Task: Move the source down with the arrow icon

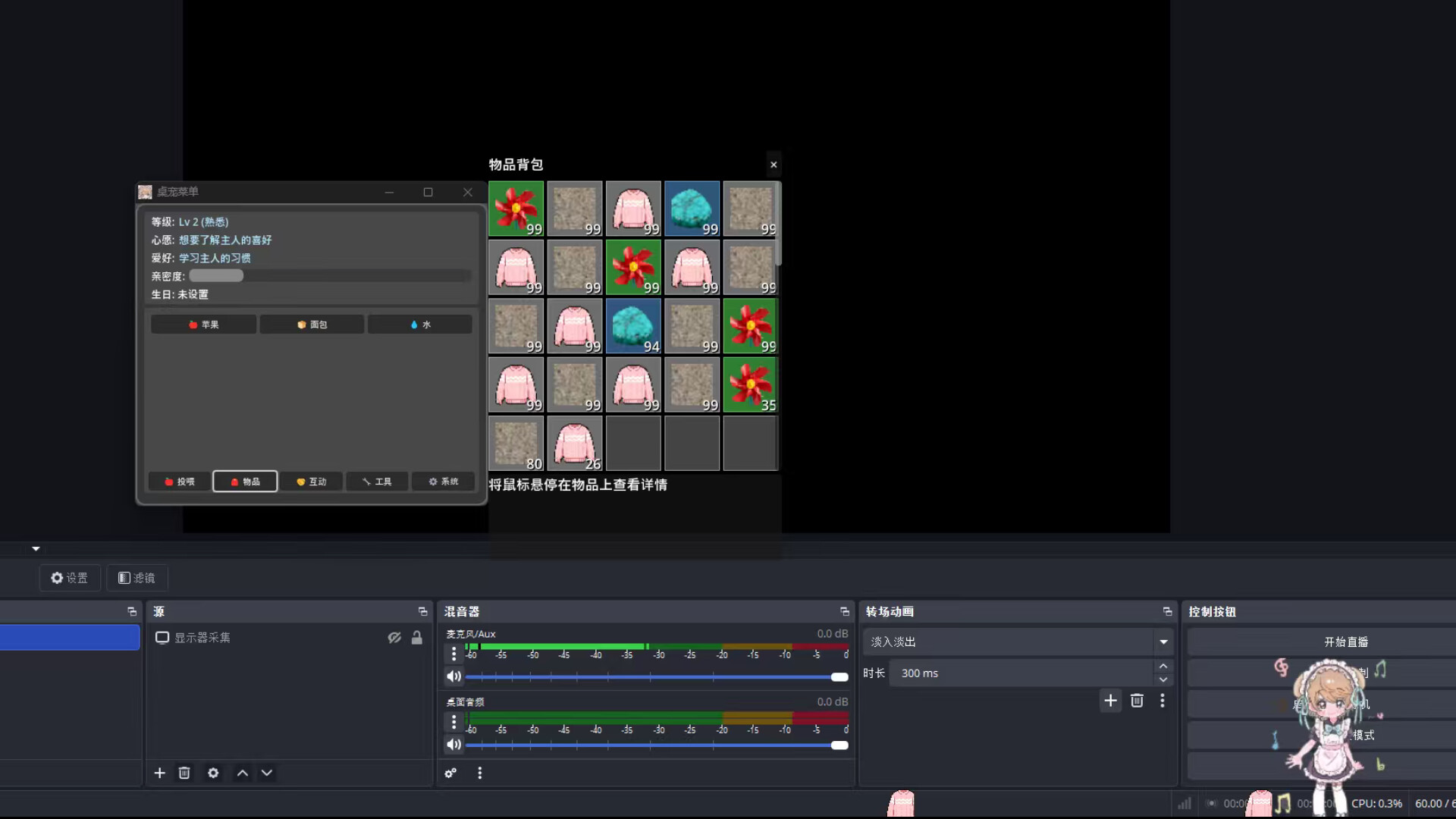Action: coord(267,773)
